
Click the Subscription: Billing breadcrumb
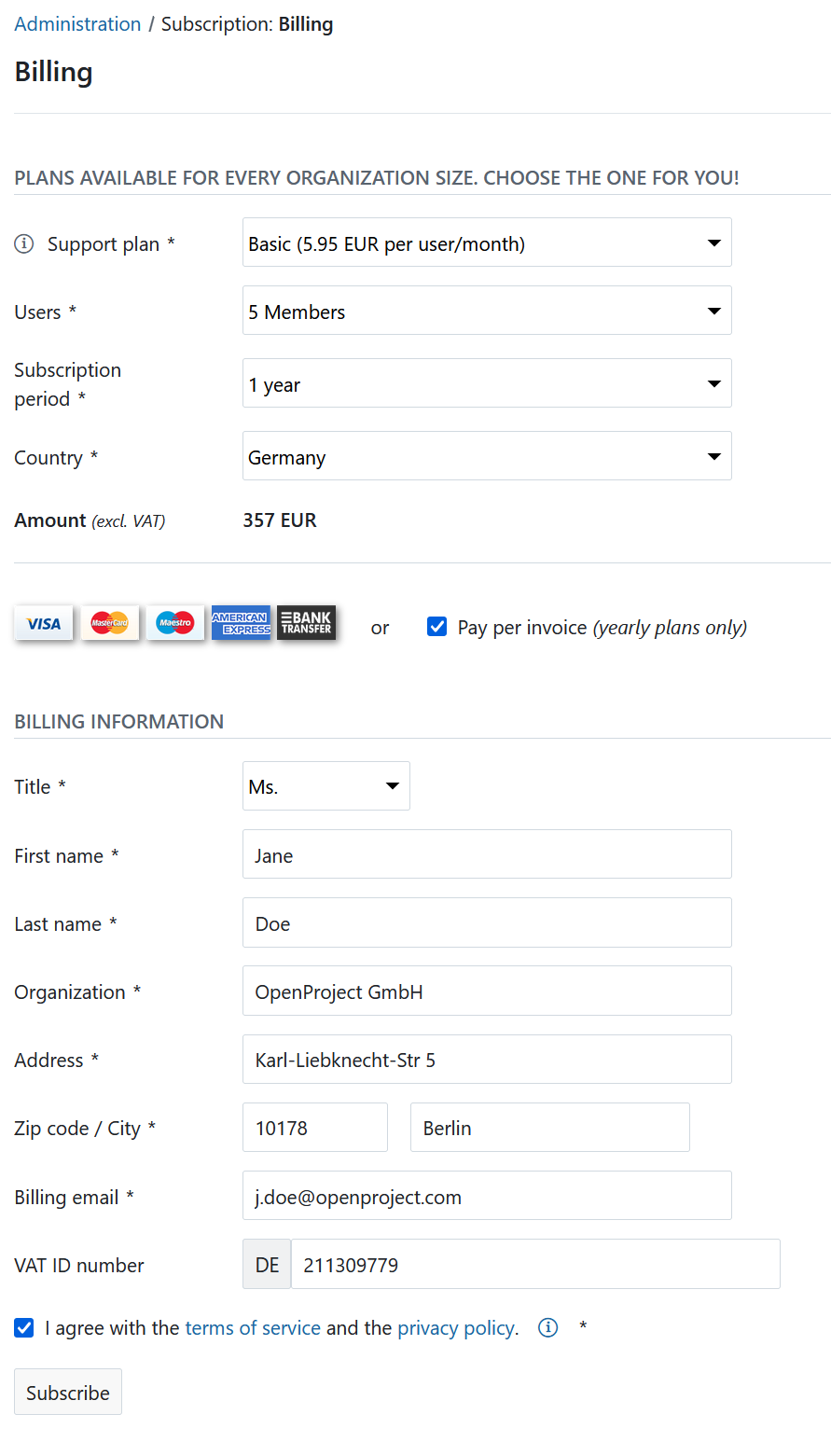point(246,23)
